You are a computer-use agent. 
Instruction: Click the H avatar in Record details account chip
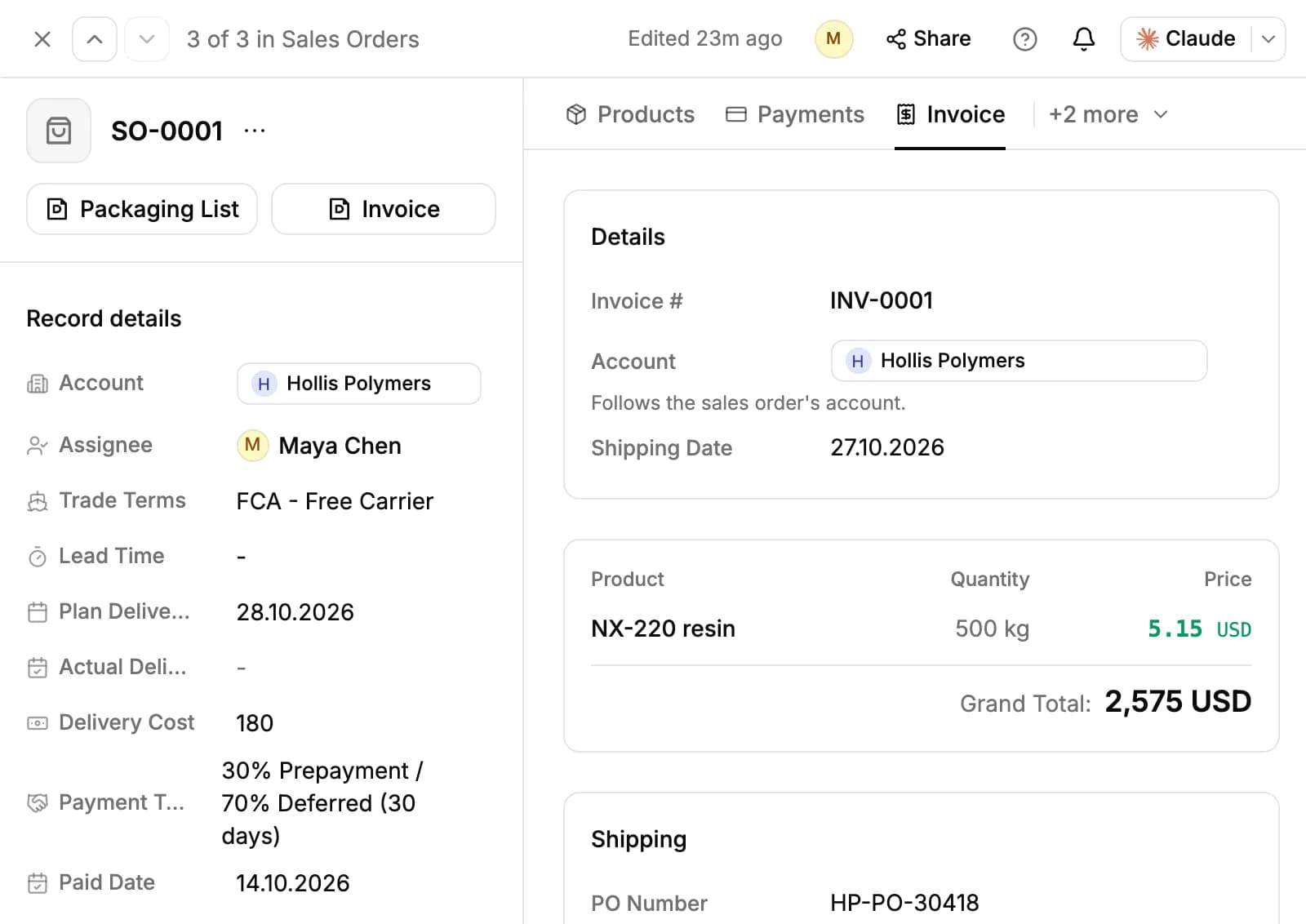(x=264, y=384)
